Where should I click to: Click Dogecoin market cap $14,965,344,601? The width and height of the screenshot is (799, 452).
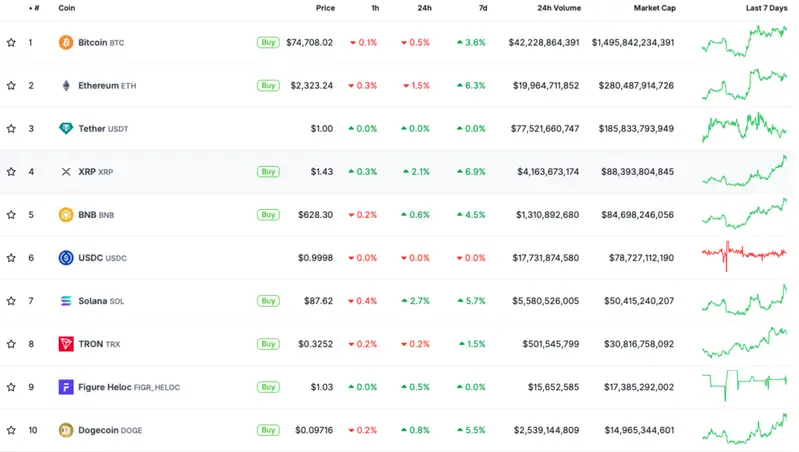coord(639,430)
